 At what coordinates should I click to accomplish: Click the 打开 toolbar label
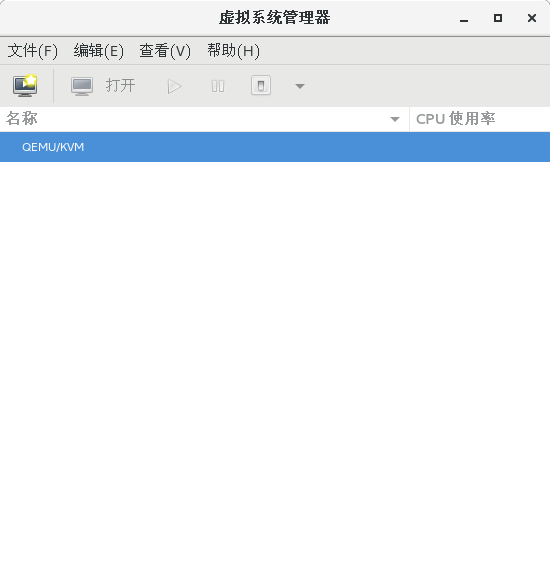120,86
